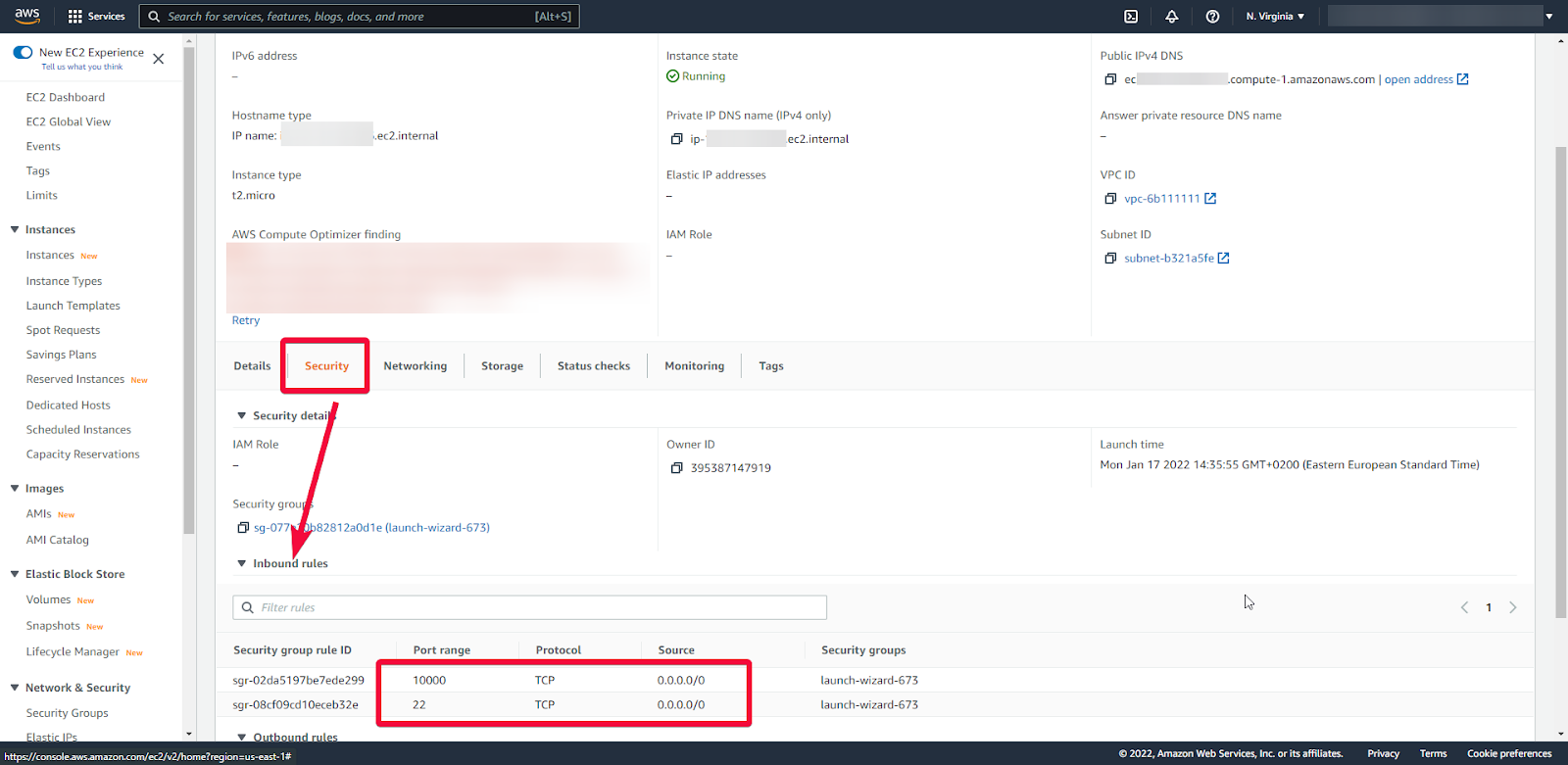
Task: Collapse the Security details section
Action: 242,416
